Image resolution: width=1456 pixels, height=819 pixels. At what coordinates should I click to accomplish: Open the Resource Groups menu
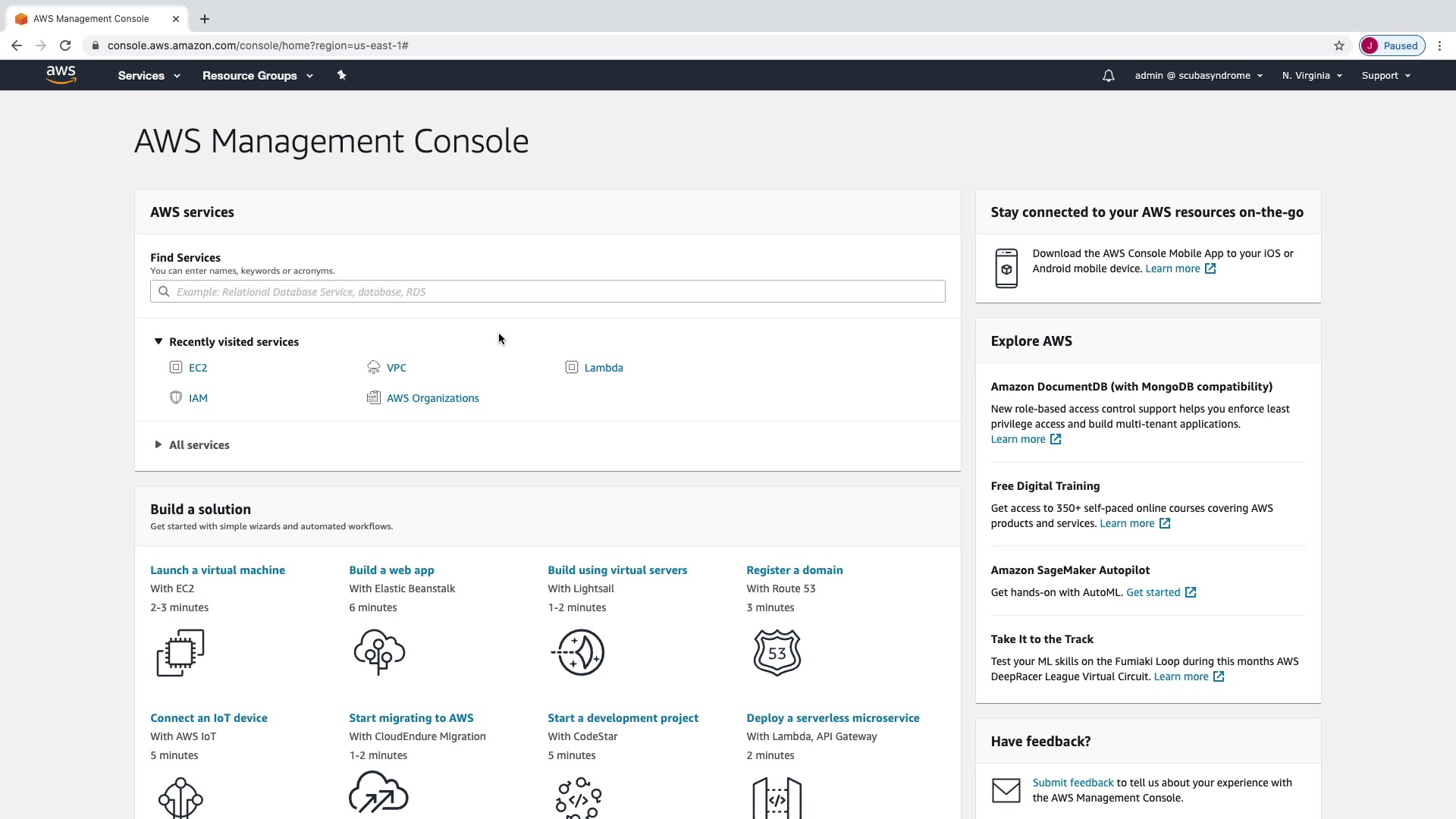click(x=257, y=76)
